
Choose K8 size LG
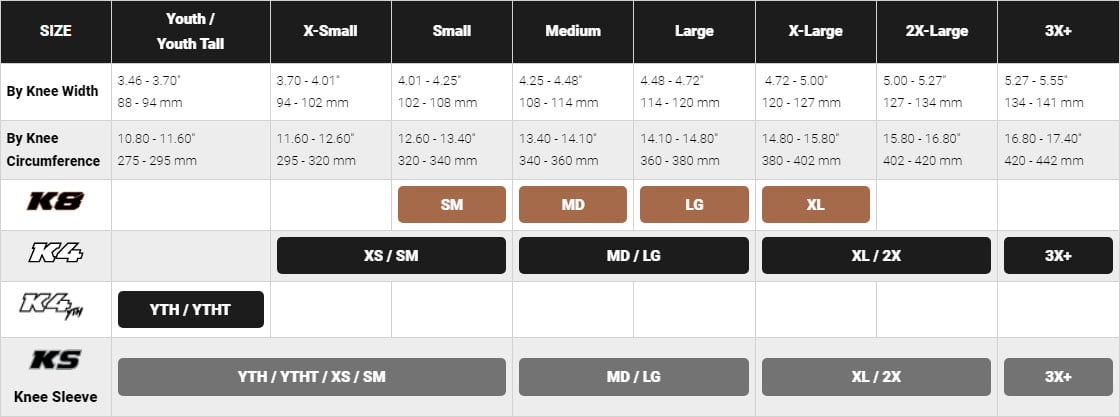click(694, 204)
